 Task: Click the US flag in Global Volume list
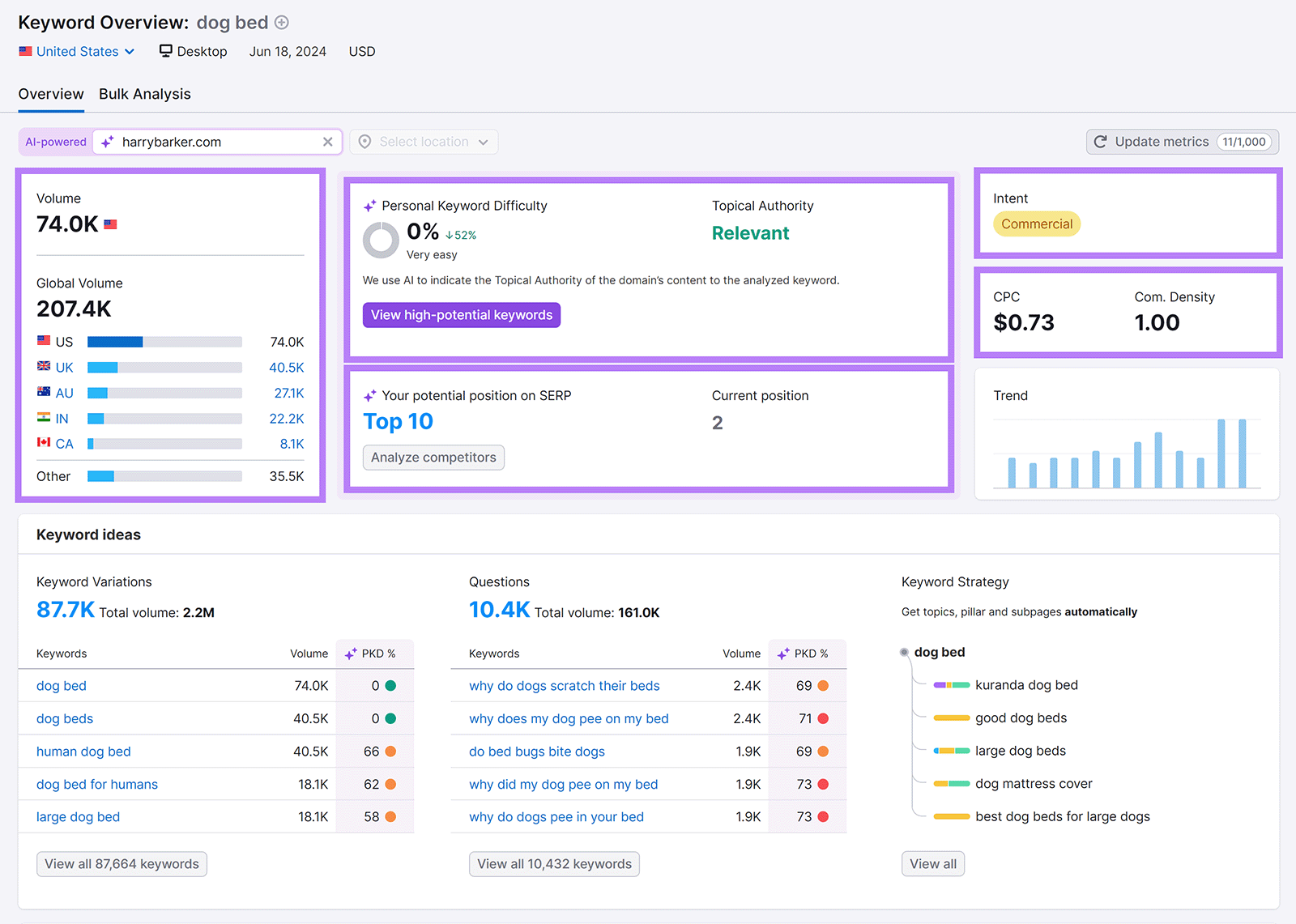coord(44,341)
